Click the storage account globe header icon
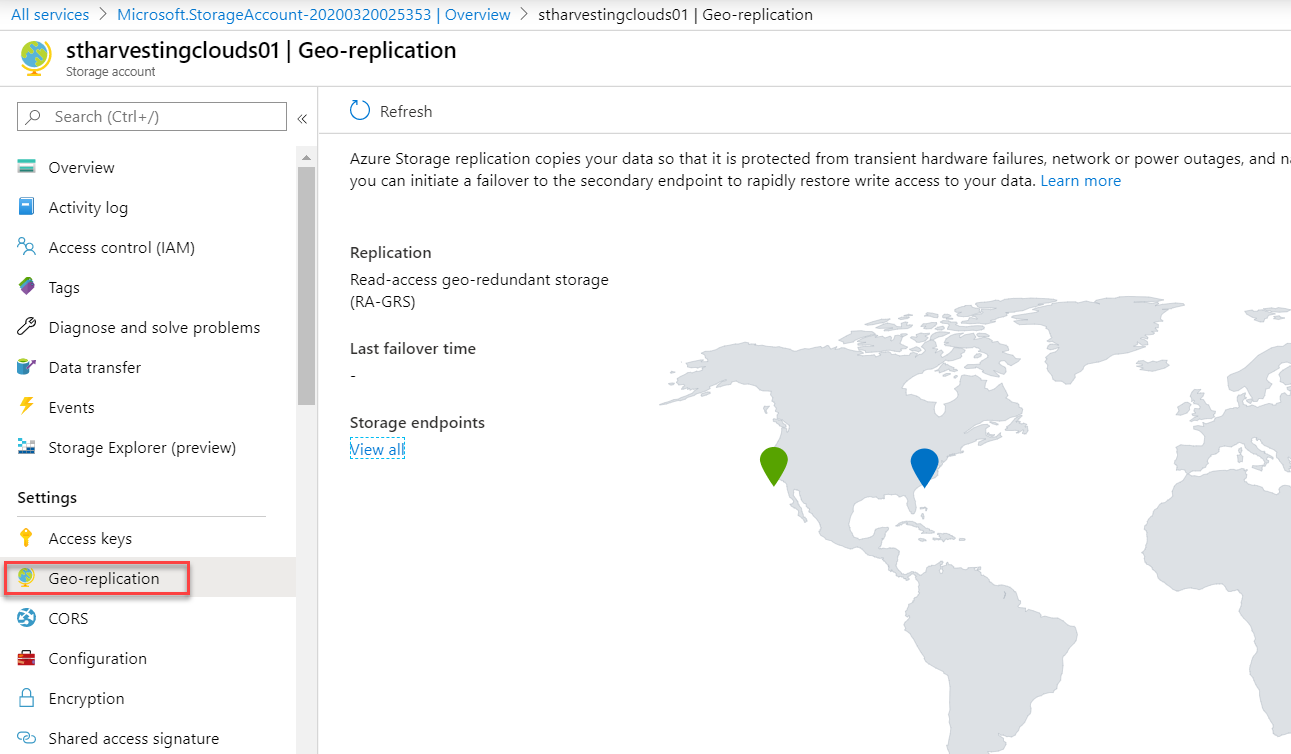The width and height of the screenshot is (1291, 754). [x=35, y=58]
